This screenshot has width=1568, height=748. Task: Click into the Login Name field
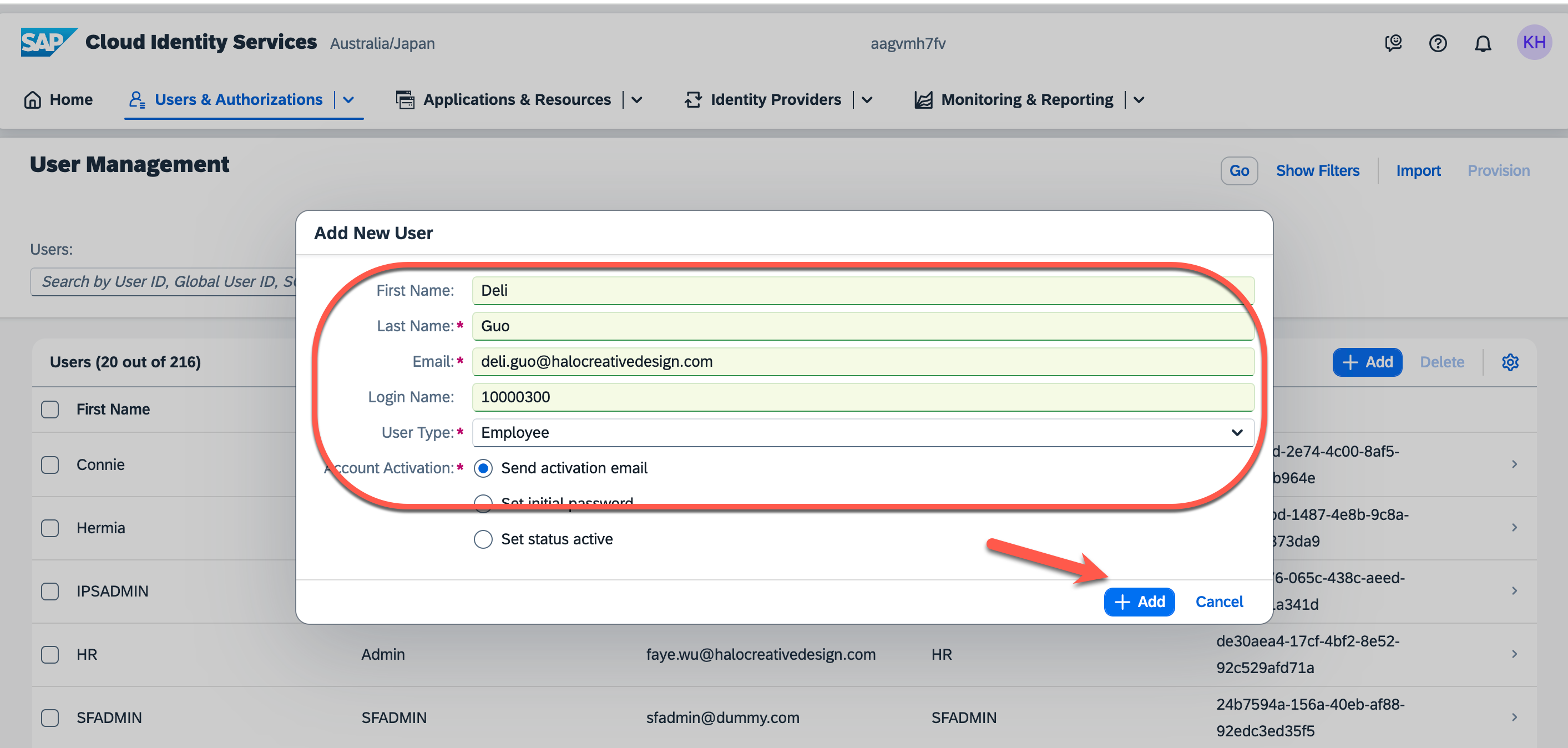click(862, 397)
